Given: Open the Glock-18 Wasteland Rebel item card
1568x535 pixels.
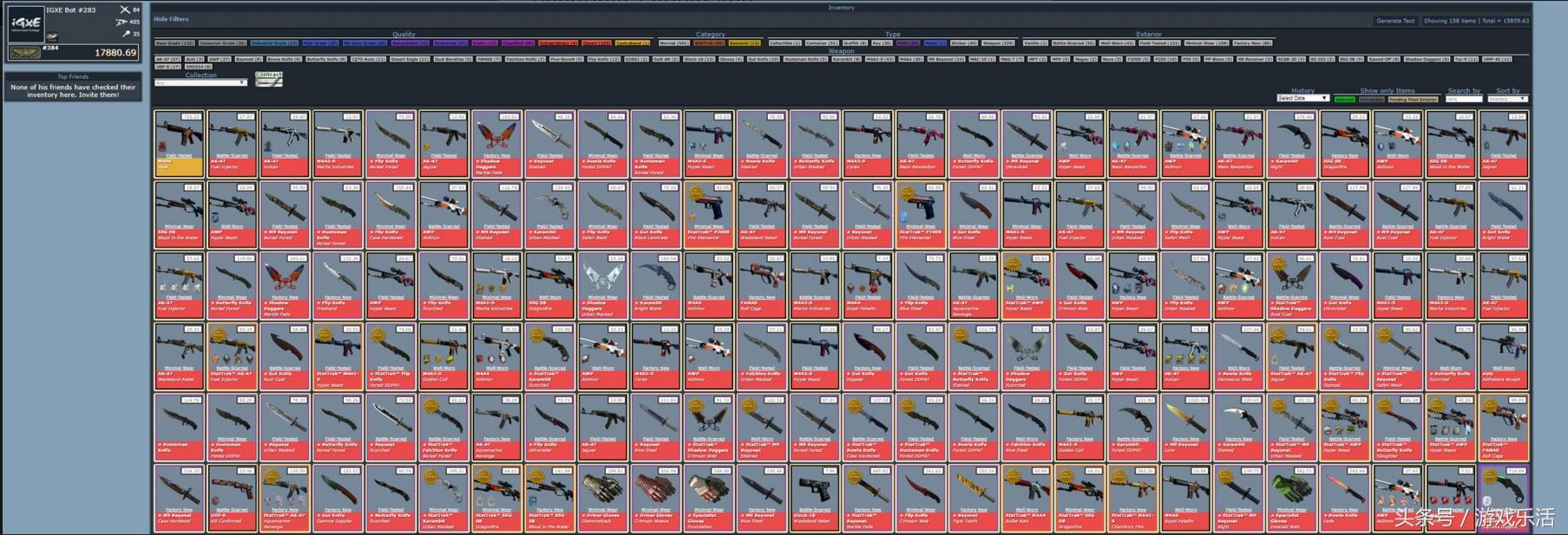Looking at the screenshot, I should (815, 498).
